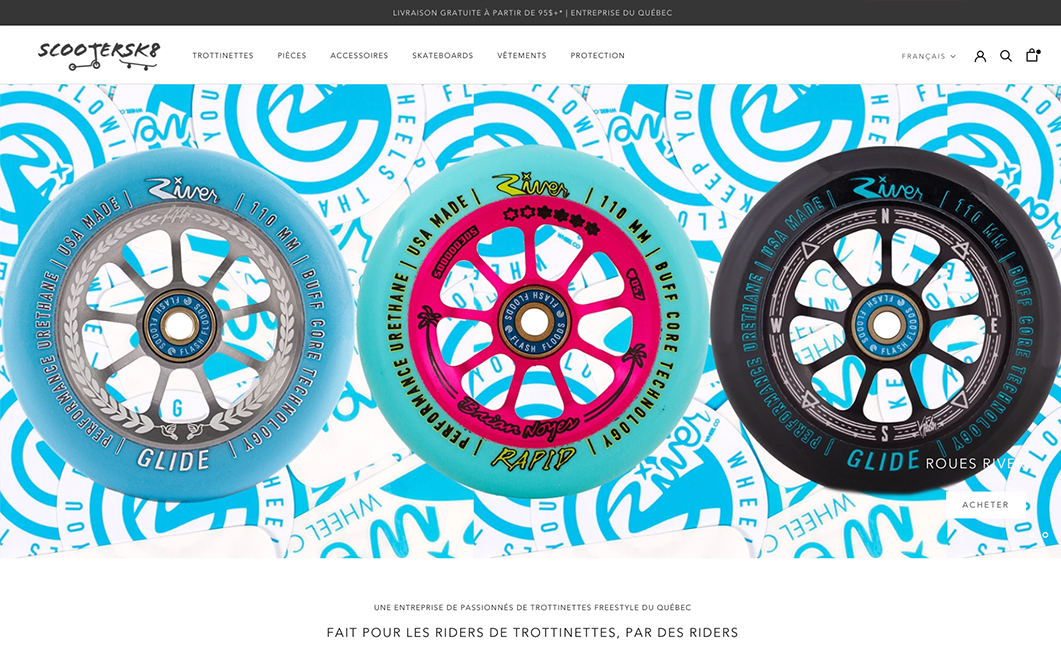Open the Skateboards category

pos(443,56)
